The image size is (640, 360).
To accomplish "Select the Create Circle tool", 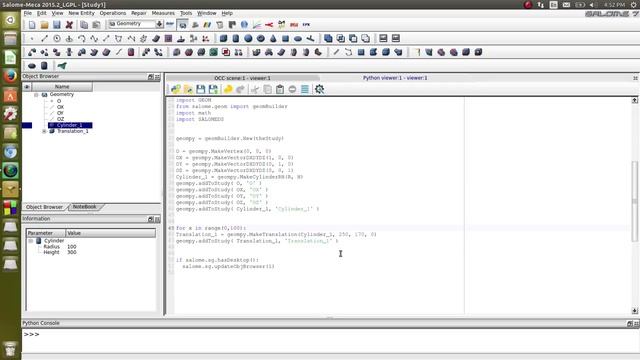I will (x=57, y=39).
